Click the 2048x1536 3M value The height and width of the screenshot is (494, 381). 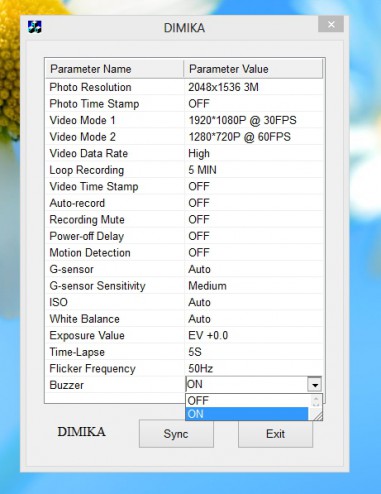click(223, 87)
